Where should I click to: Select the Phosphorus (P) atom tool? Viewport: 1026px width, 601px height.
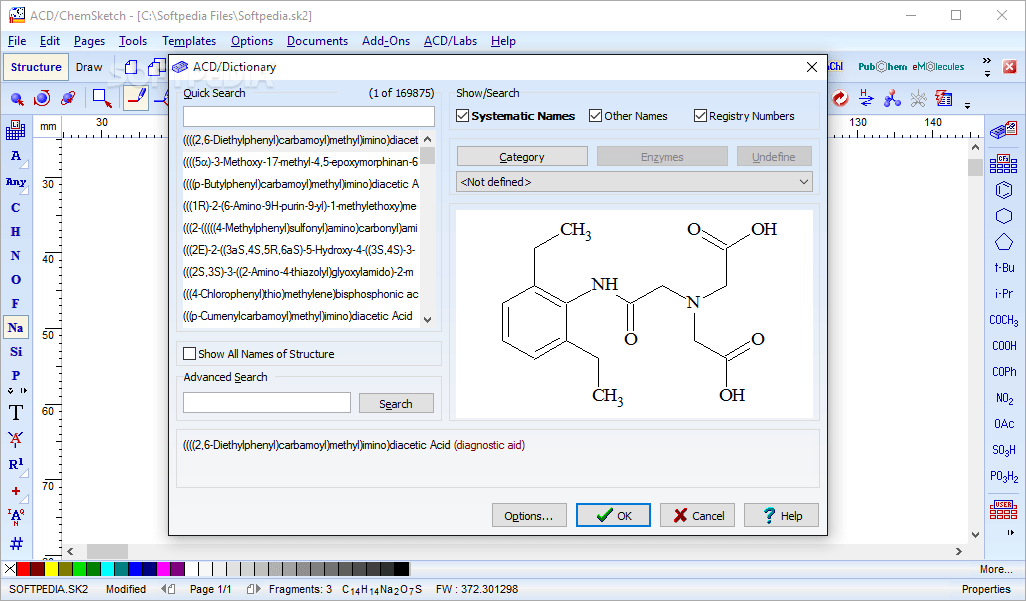coord(16,375)
